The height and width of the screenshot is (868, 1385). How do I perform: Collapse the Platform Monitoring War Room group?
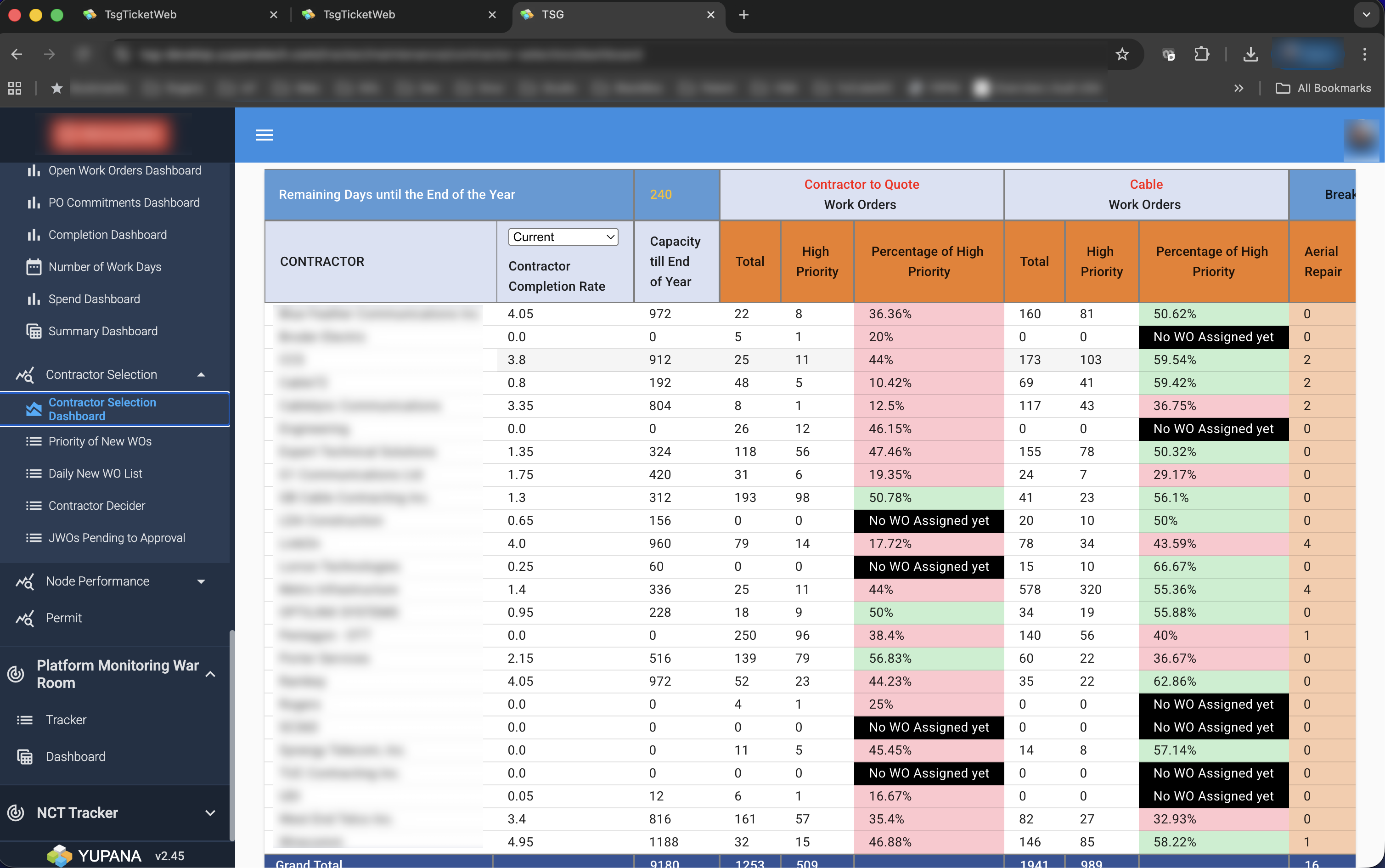pyautogui.click(x=210, y=674)
